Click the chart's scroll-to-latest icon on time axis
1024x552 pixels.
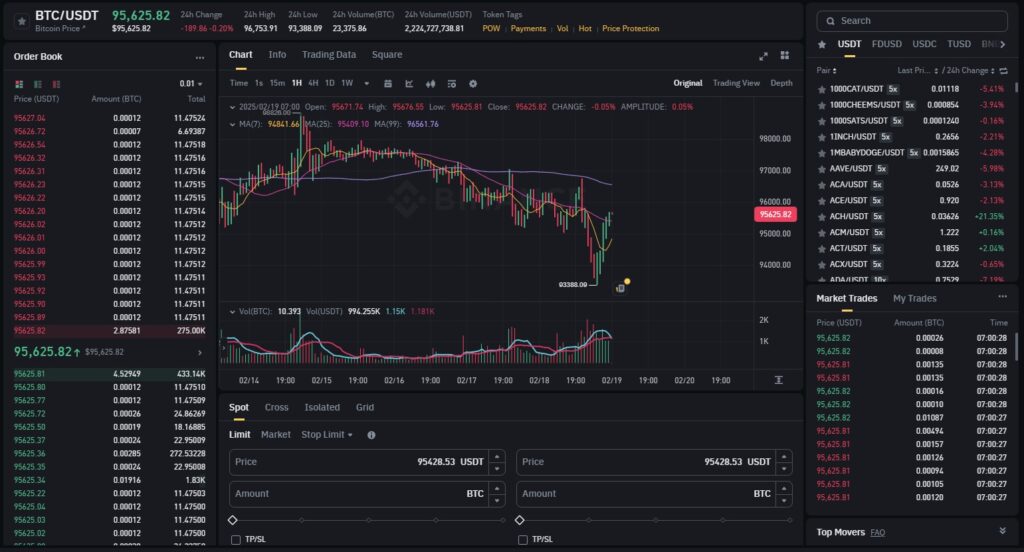pyautogui.click(x=778, y=380)
